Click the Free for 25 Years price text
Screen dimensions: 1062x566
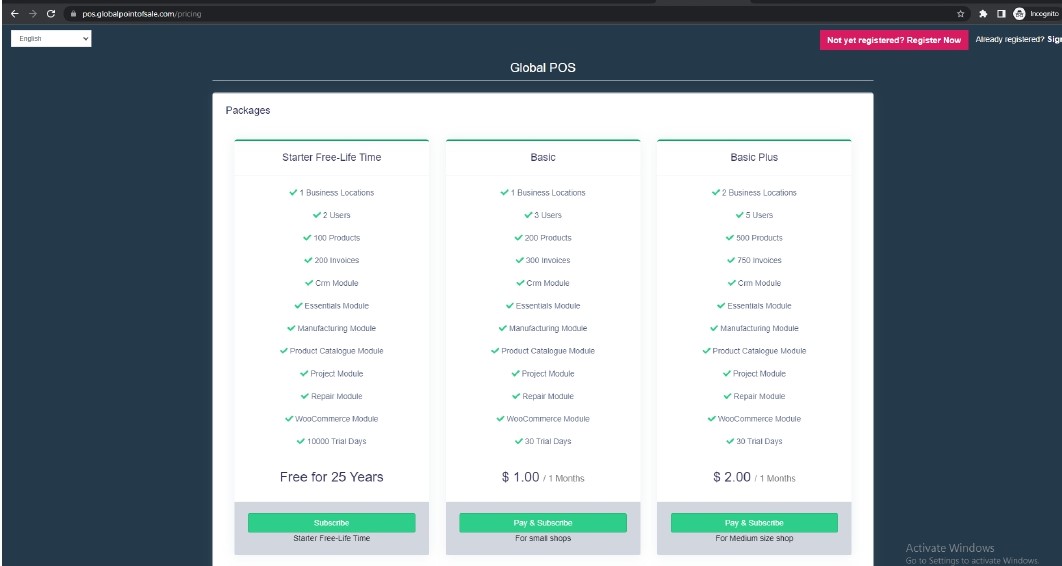coord(331,477)
